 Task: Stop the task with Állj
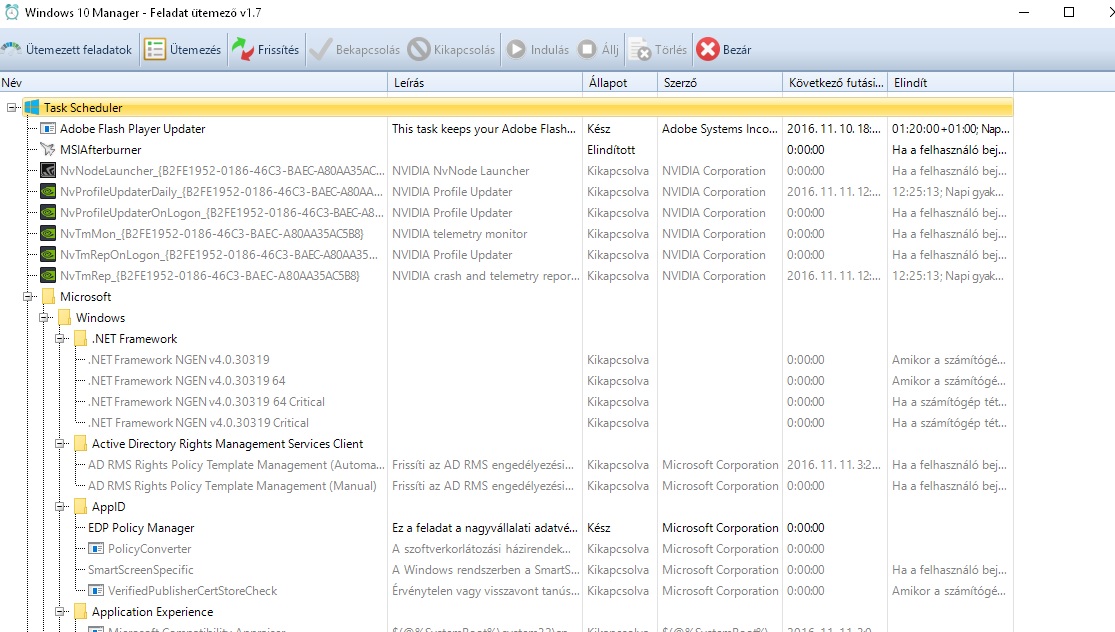point(598,50)
